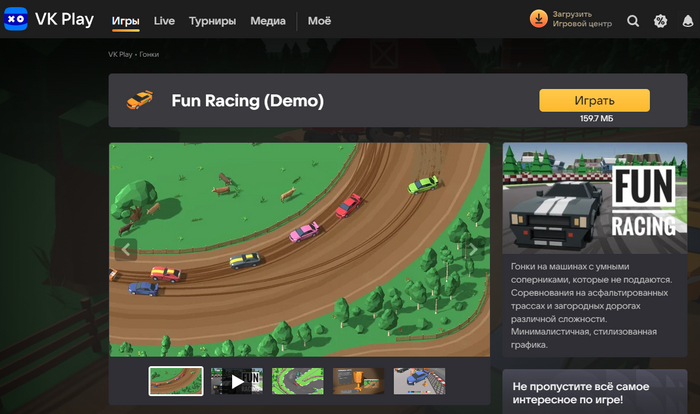Click the Fun Racing orange car icon
Screen dimensions: 700x414
140,100
